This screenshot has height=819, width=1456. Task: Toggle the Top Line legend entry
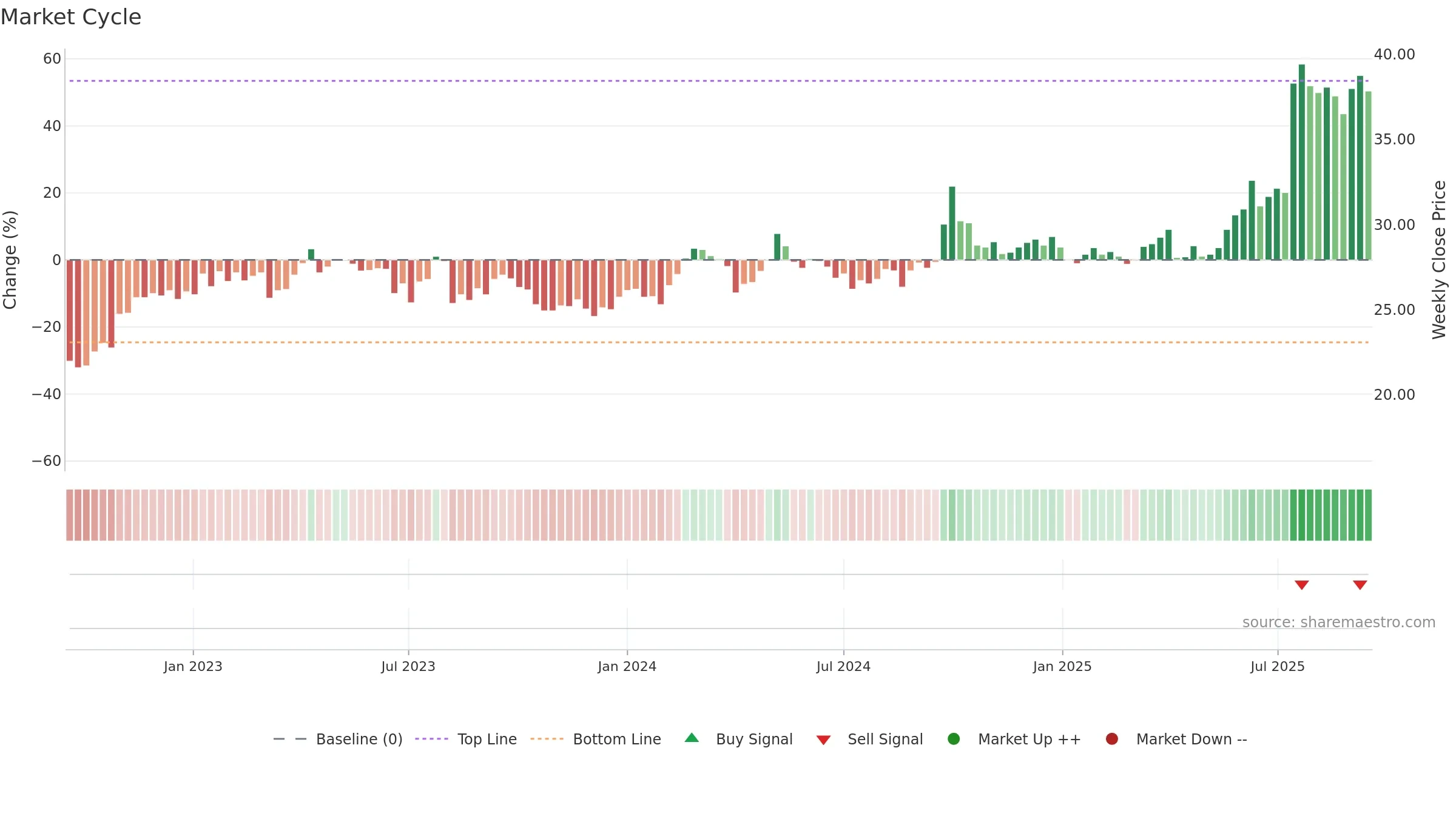click(487, 739)
